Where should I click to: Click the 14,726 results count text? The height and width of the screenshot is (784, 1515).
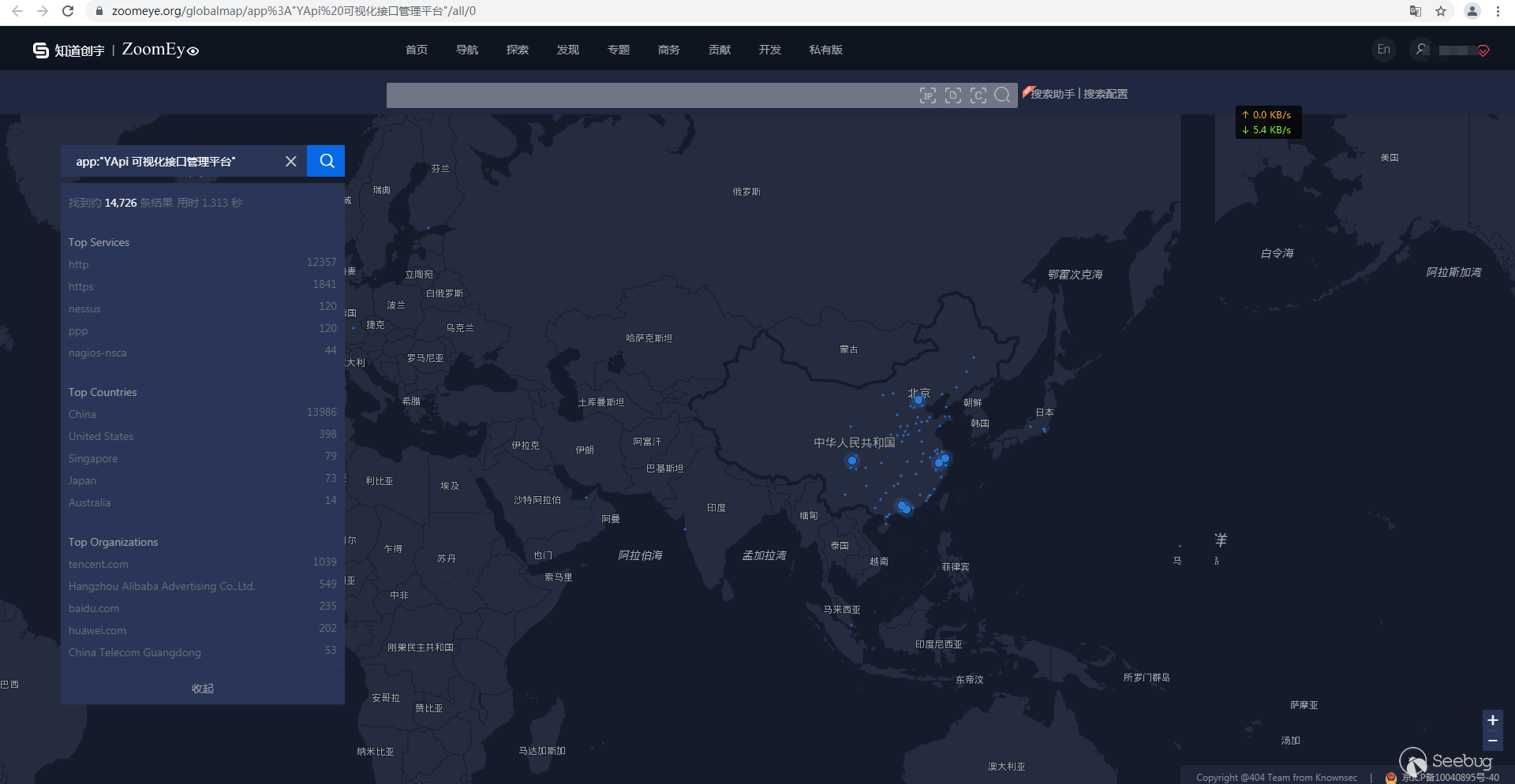coord(121,203)
